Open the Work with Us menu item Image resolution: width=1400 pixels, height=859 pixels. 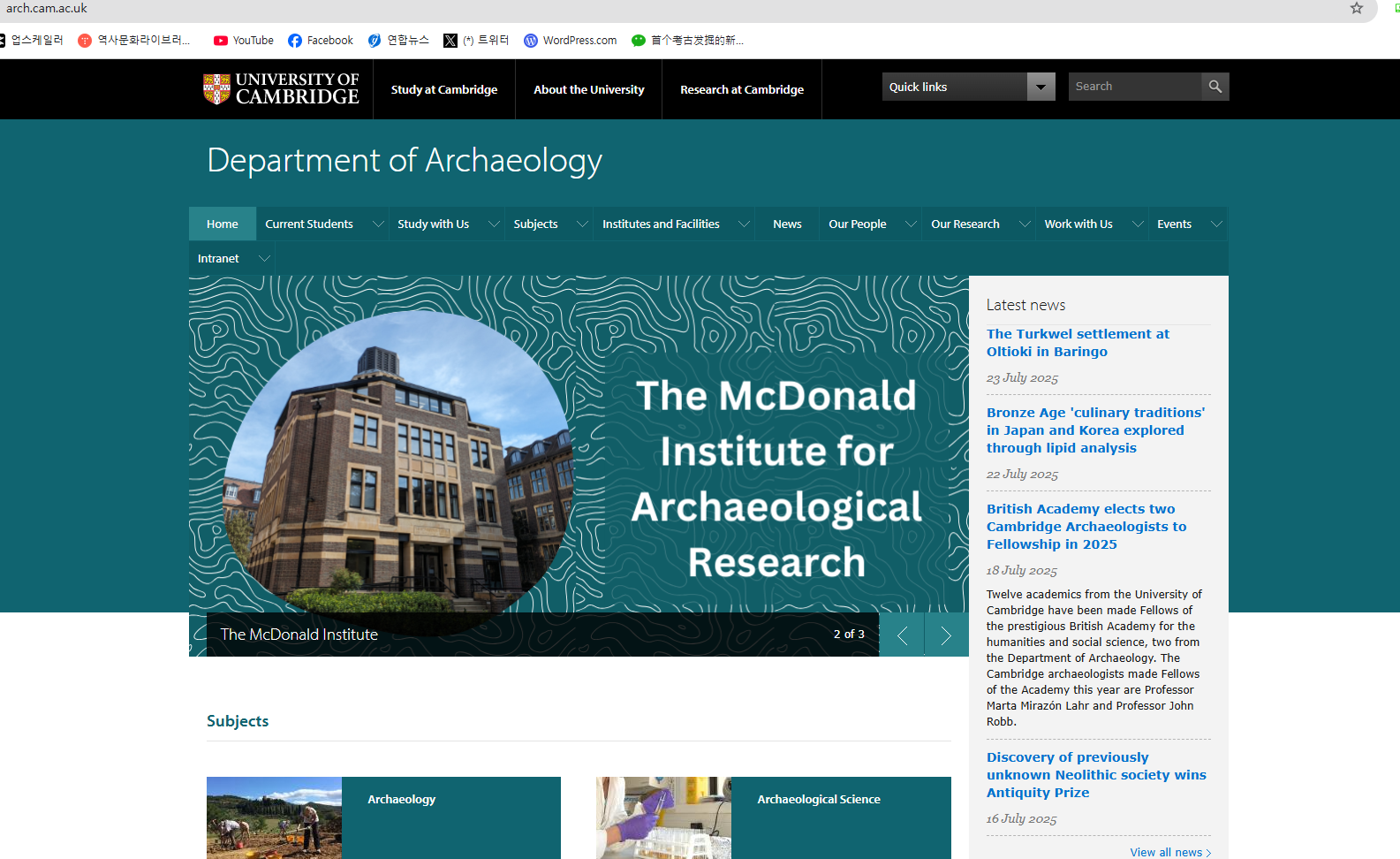1078,224
